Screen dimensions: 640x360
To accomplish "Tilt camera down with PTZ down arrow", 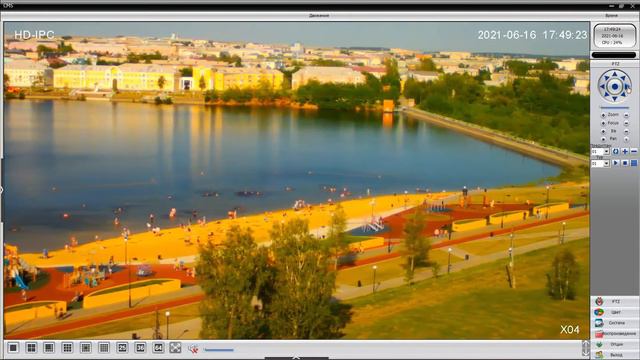I will click(615, 99).
